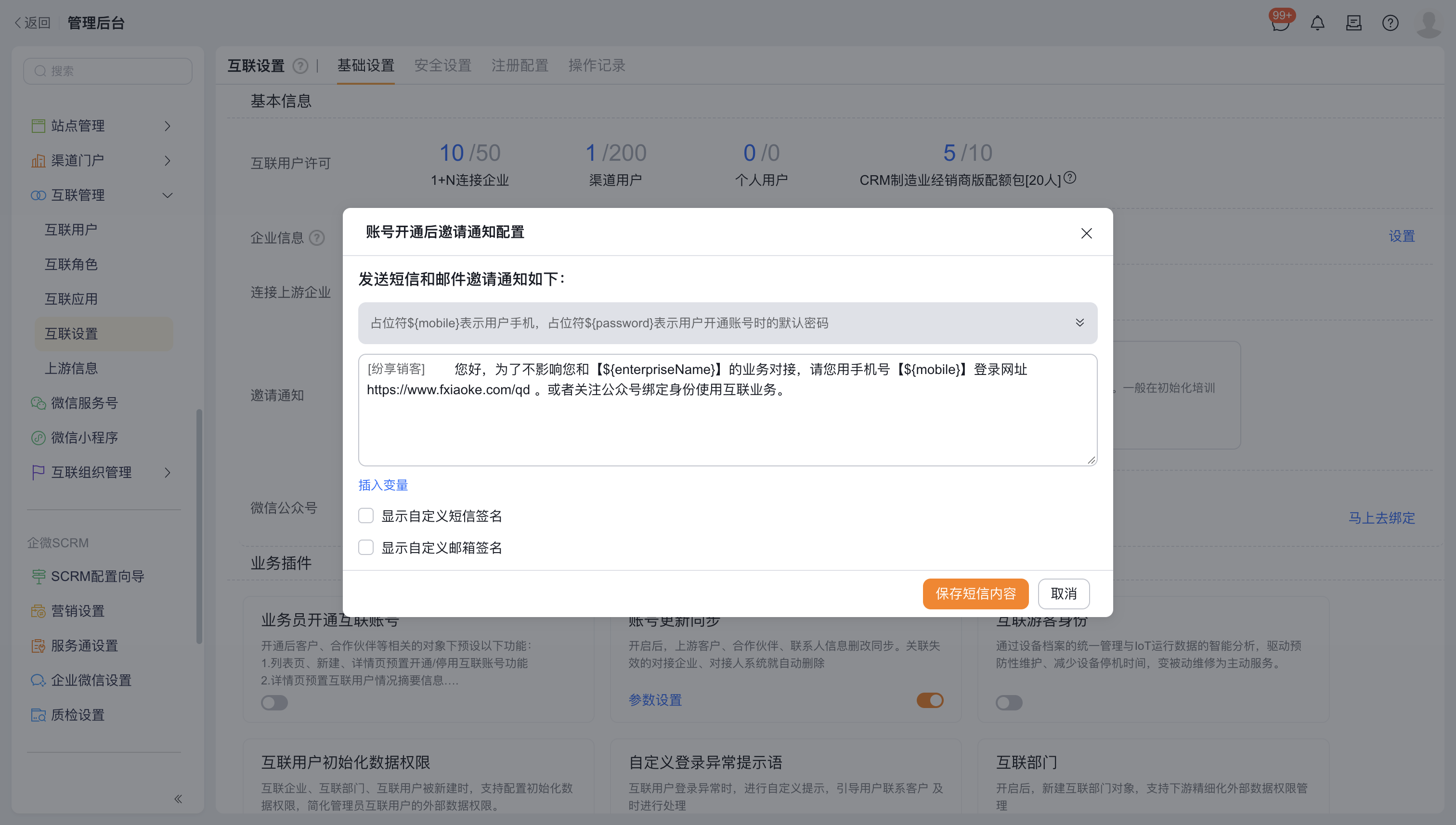Click 保存短信内容 button
Viewport: 1456px width, 825px height.
[x=975, y=593]
